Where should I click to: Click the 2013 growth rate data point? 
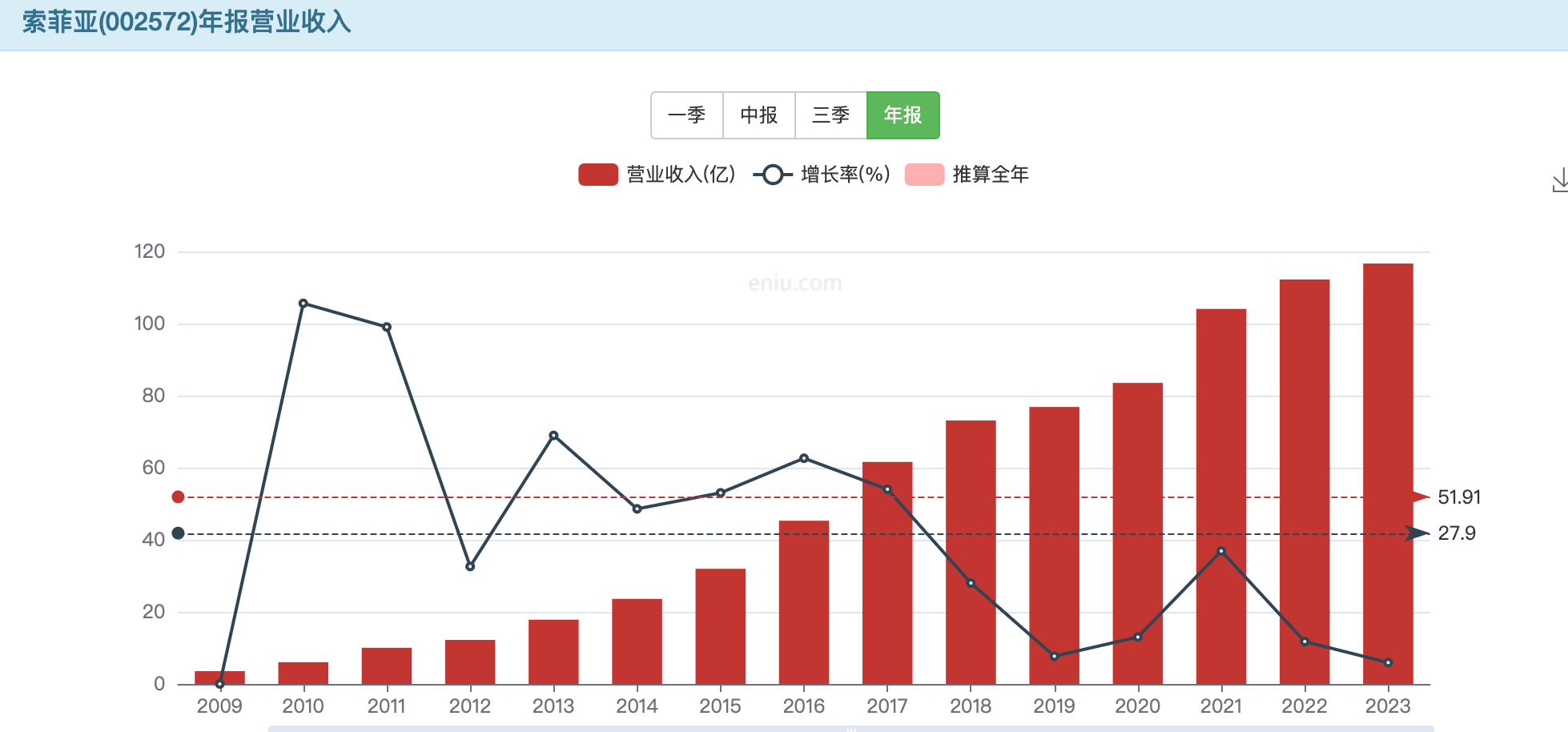tap(553, 436)
